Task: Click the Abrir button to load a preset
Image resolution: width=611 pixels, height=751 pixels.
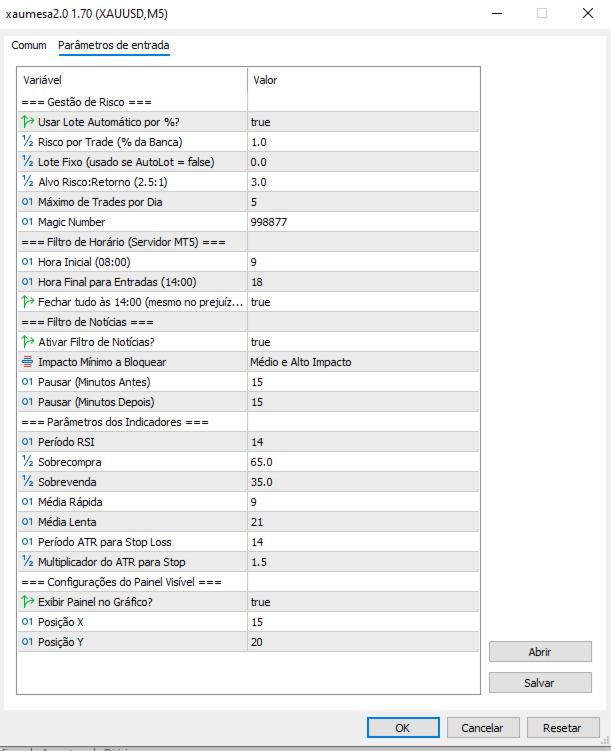Action: pos(540,651)
